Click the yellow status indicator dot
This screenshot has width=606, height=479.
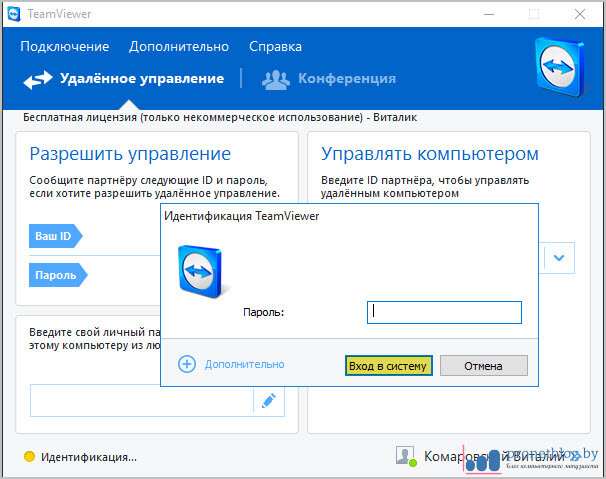pos(29,457)
